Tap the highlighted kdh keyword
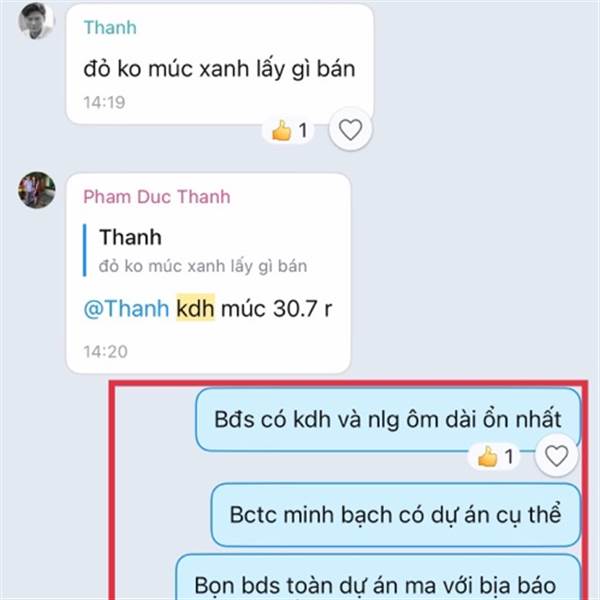Image resolution: width=600 pixels, height=600 pixels. (195, 308)
